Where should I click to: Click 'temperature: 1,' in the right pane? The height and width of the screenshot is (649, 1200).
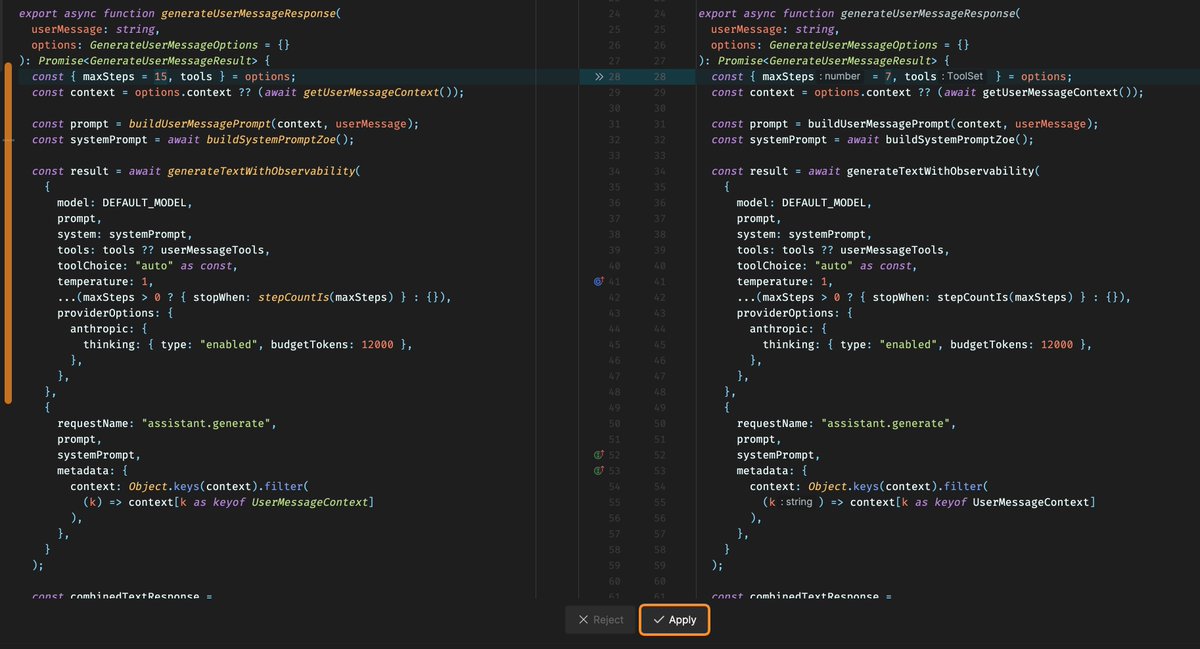786,282
